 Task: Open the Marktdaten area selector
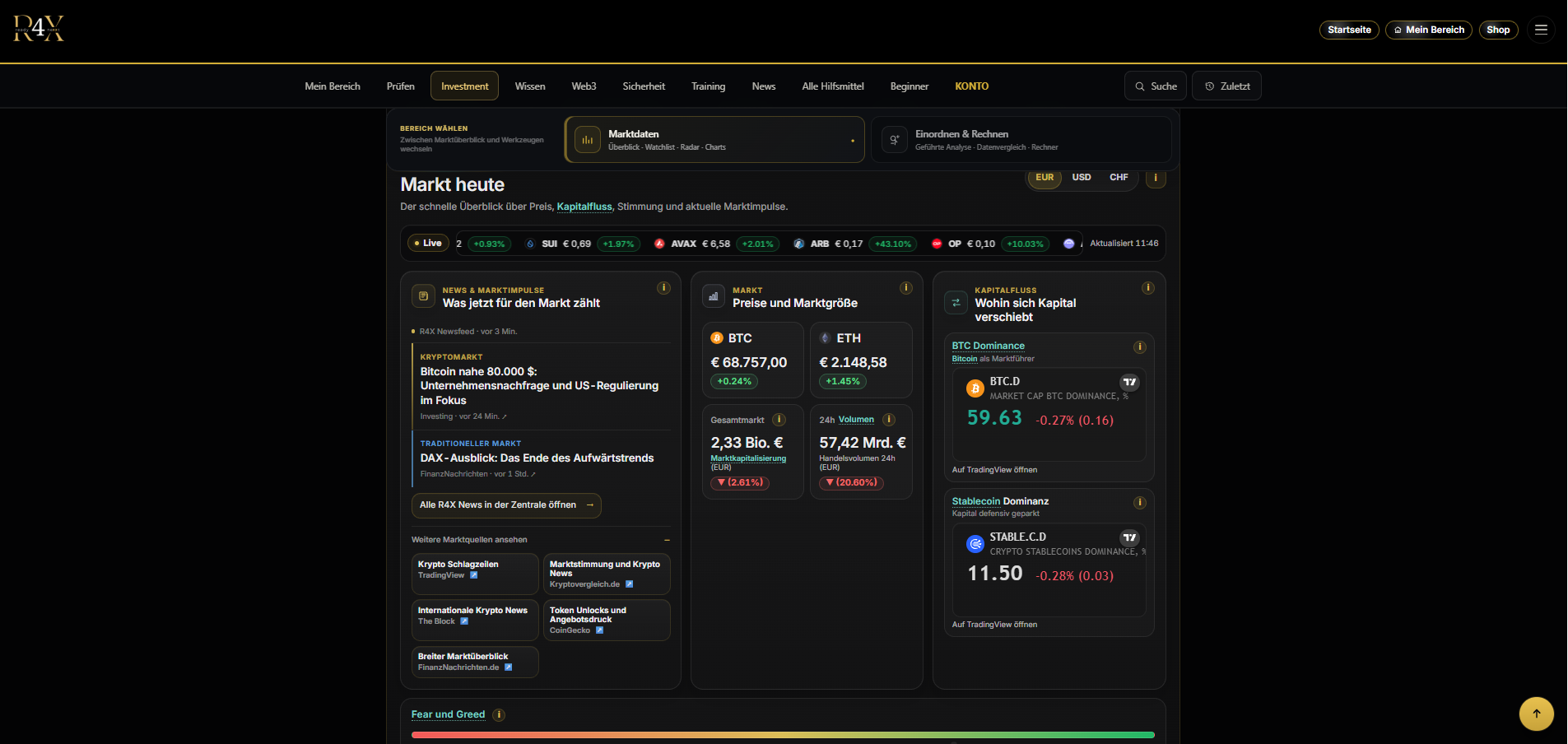714,140
